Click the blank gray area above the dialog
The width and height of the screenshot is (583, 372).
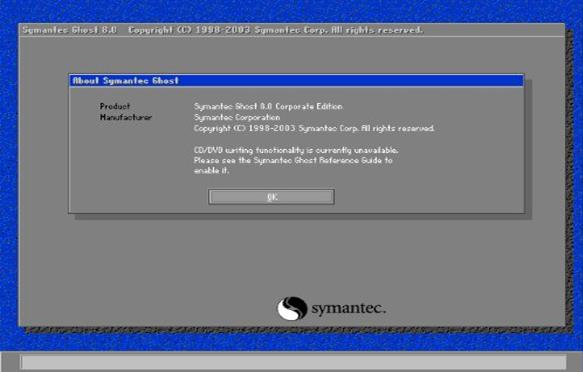pos(292,55)
